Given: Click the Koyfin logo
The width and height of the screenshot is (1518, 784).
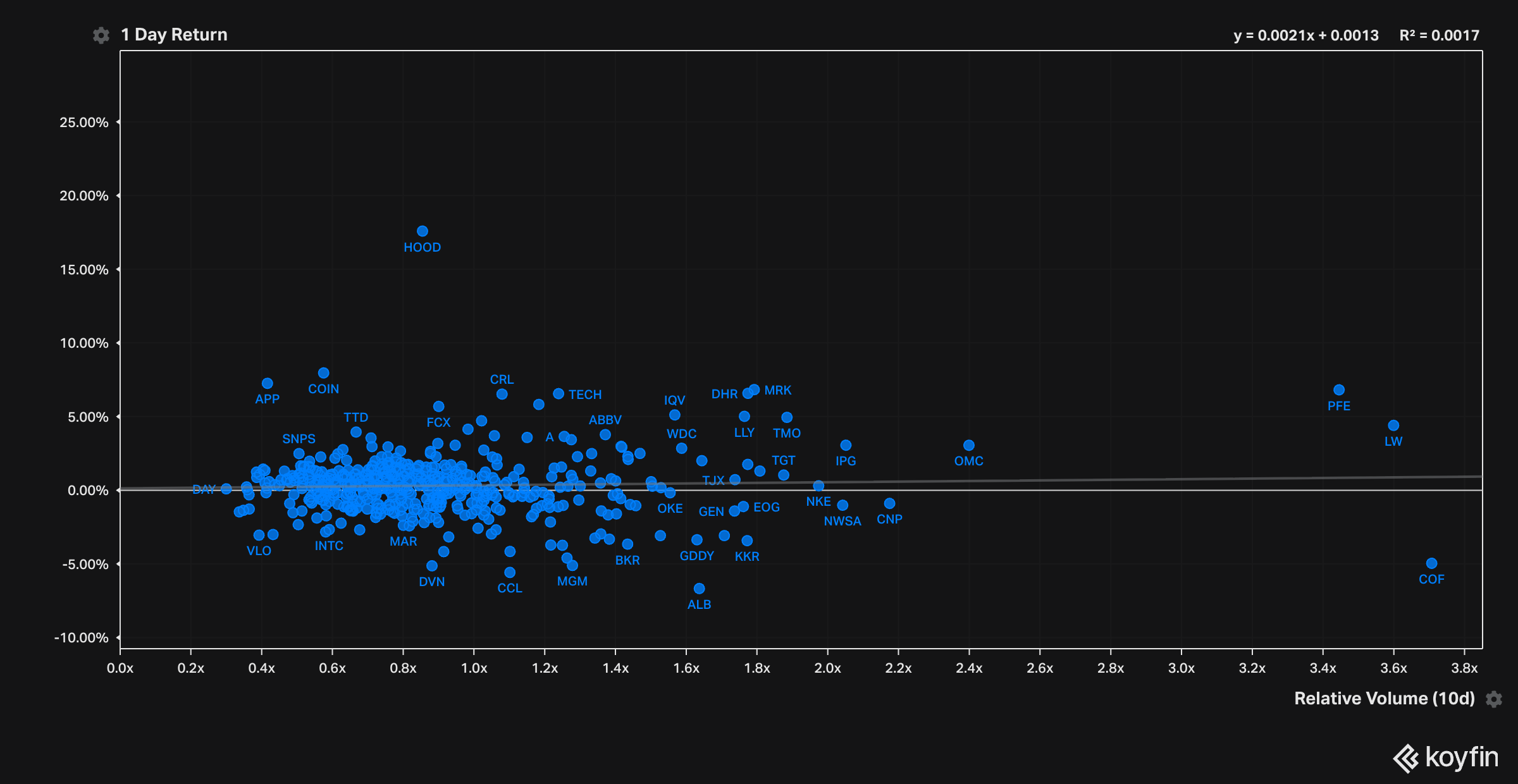Looking at the screenshot, I should tap(1445, 757).
